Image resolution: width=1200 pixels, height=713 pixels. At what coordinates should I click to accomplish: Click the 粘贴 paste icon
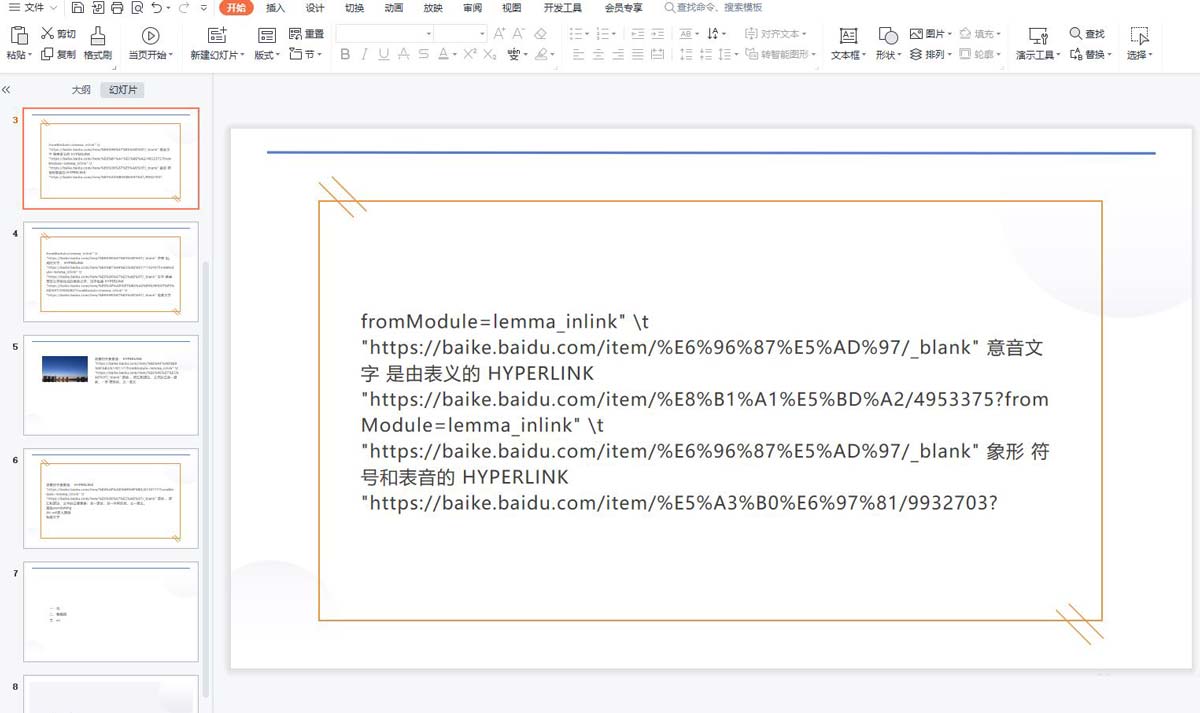18,36
